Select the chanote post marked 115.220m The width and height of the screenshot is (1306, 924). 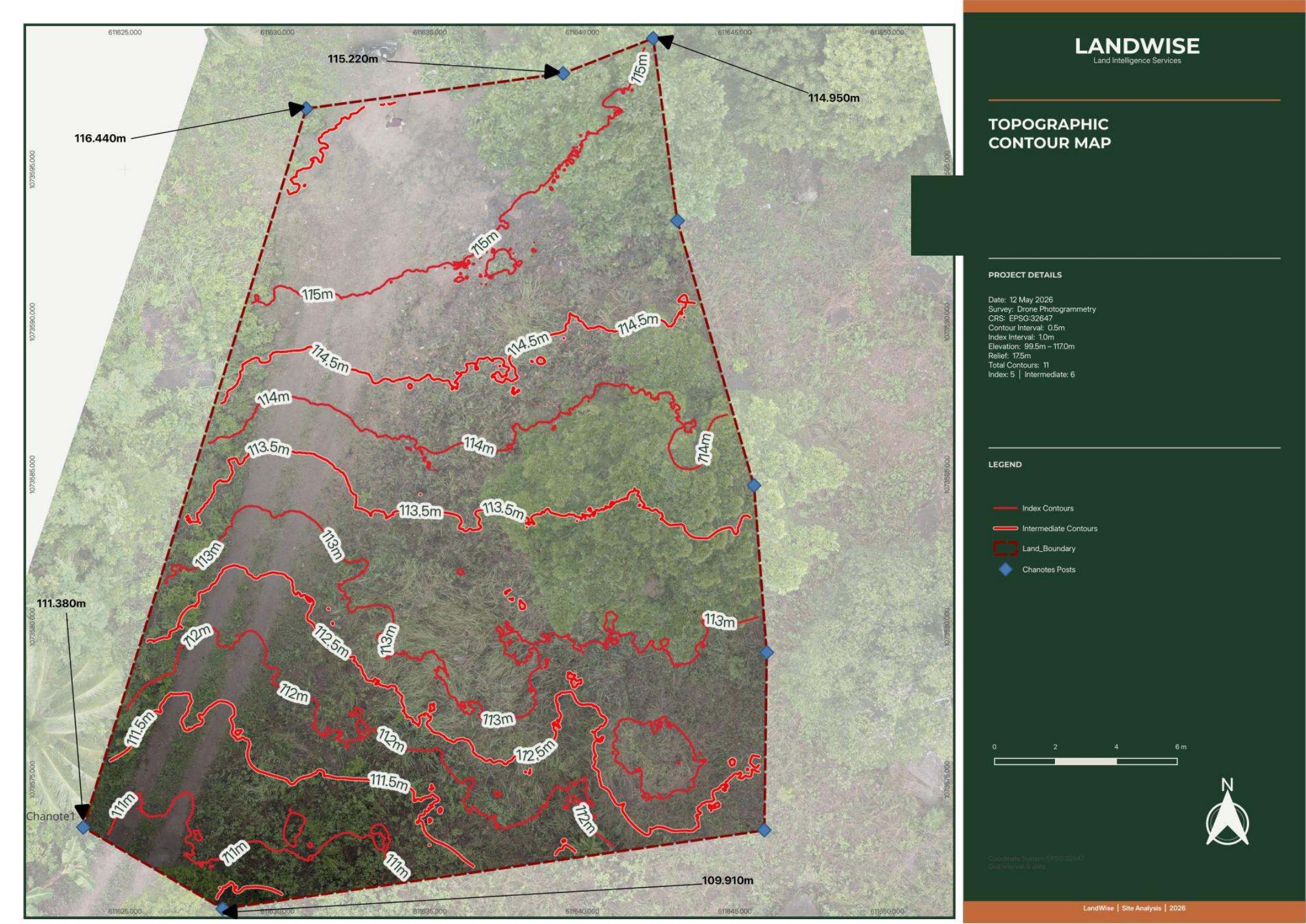tap(563, 74)
